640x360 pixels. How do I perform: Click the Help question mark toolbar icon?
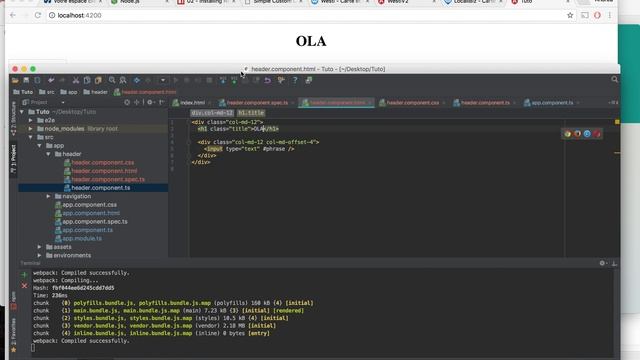295,80
